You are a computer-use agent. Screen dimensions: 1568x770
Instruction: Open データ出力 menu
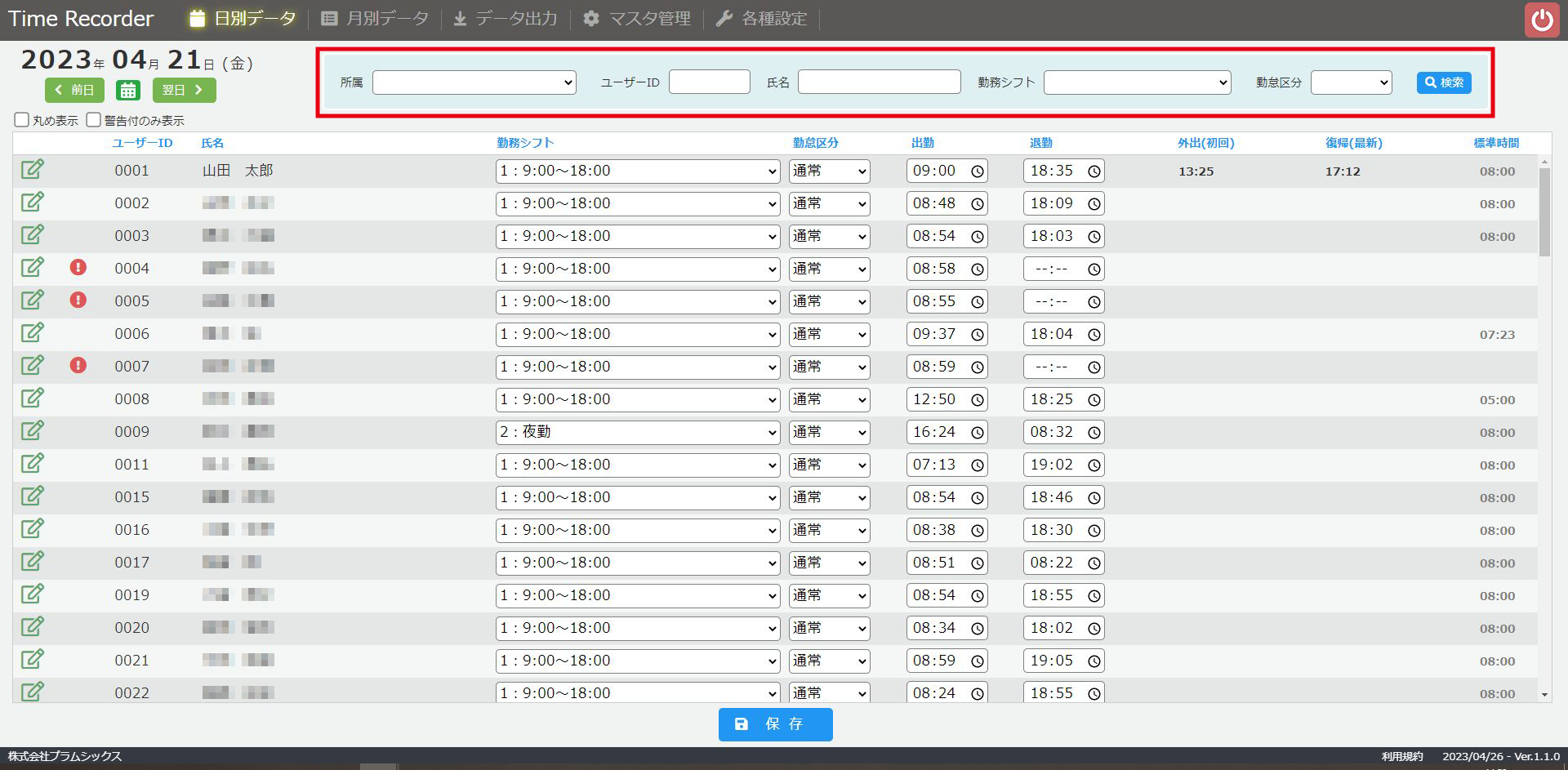(506, 18)
